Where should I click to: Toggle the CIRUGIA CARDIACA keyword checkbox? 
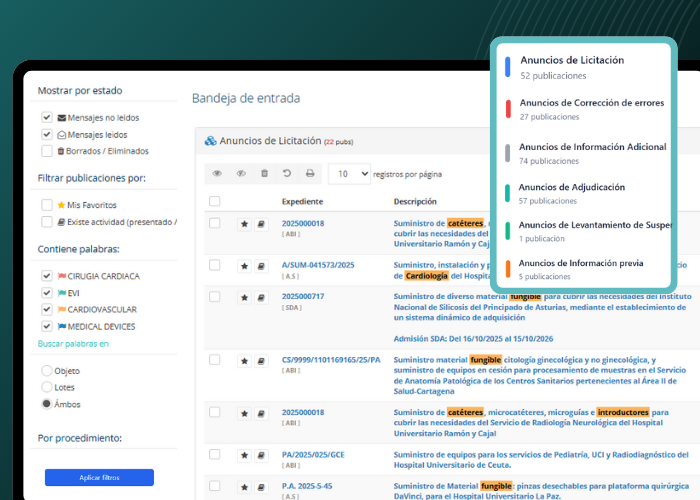47,276
